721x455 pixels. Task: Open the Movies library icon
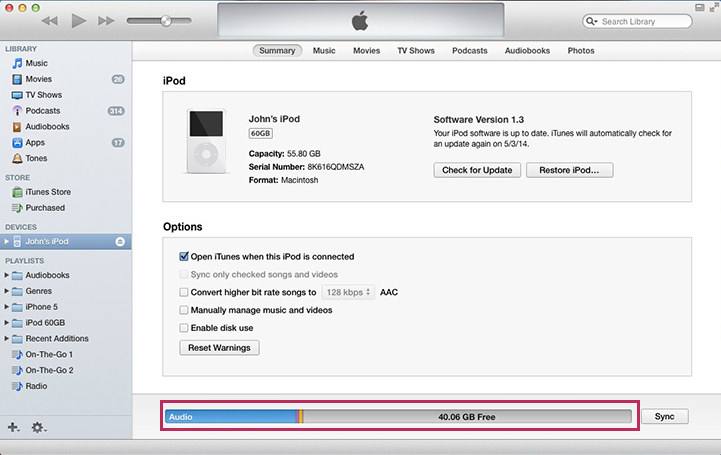(17, 79)
